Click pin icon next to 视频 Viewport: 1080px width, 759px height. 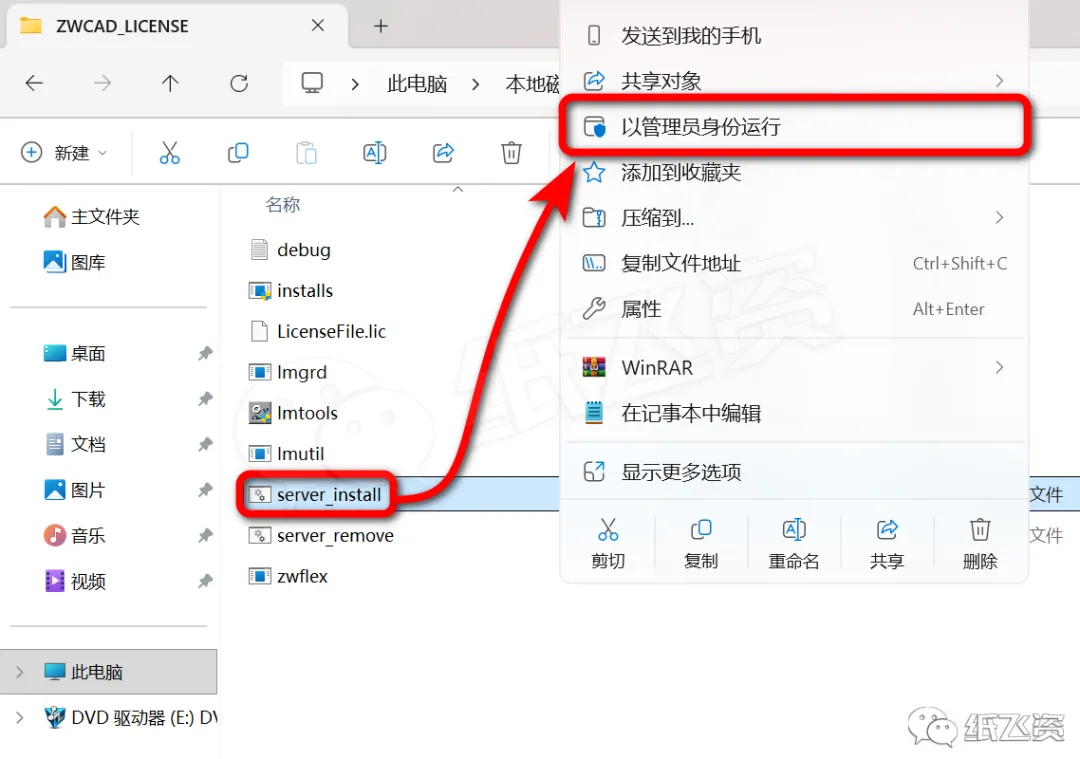click(x=205, y=582)
